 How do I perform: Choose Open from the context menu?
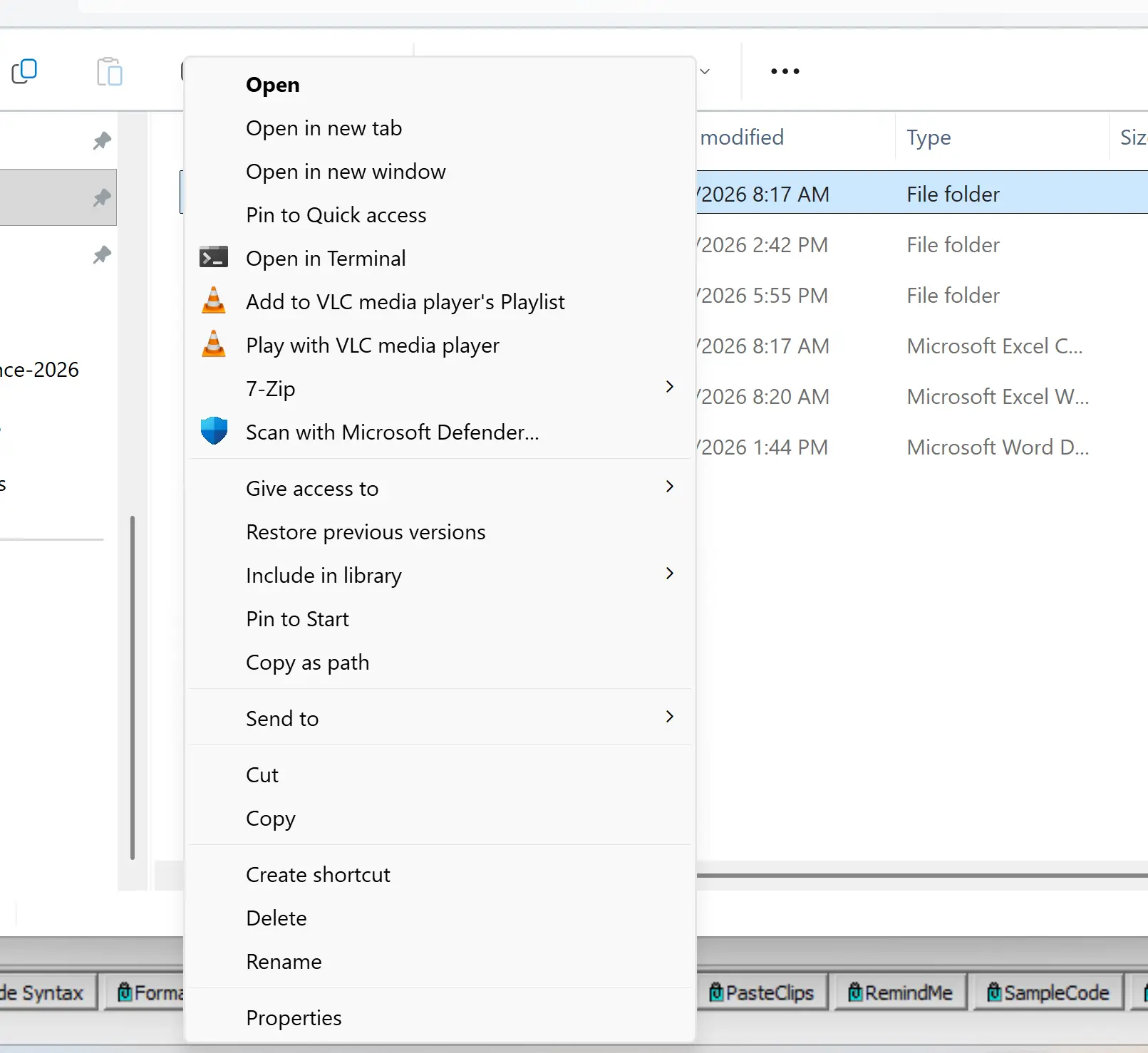(440, 85)
